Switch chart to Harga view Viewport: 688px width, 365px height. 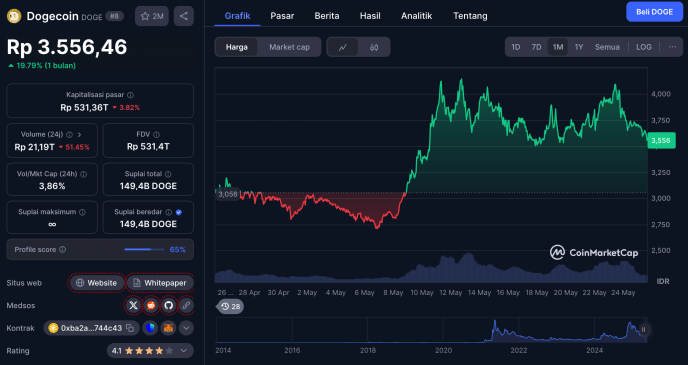(236, 47)
